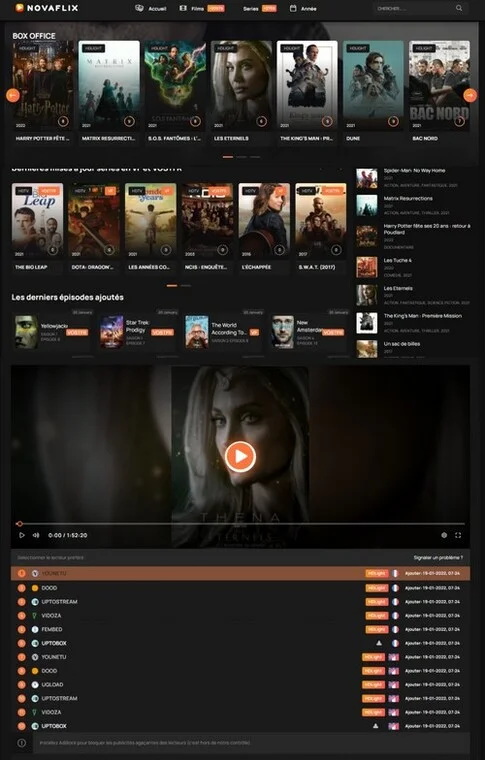Enter fullscreen mode in player

tap(458, 535)
